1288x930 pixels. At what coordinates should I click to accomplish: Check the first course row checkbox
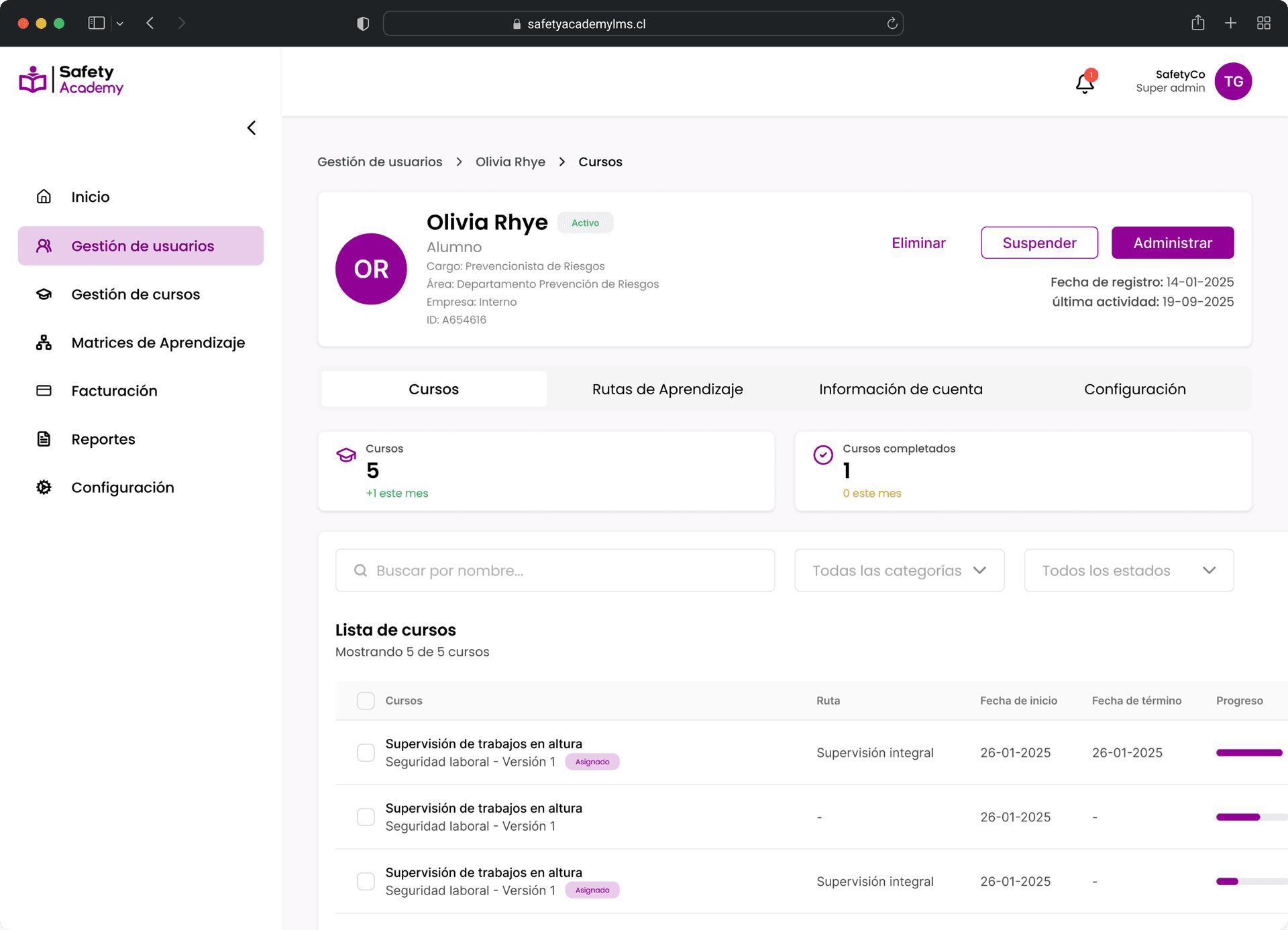(366, 752)
